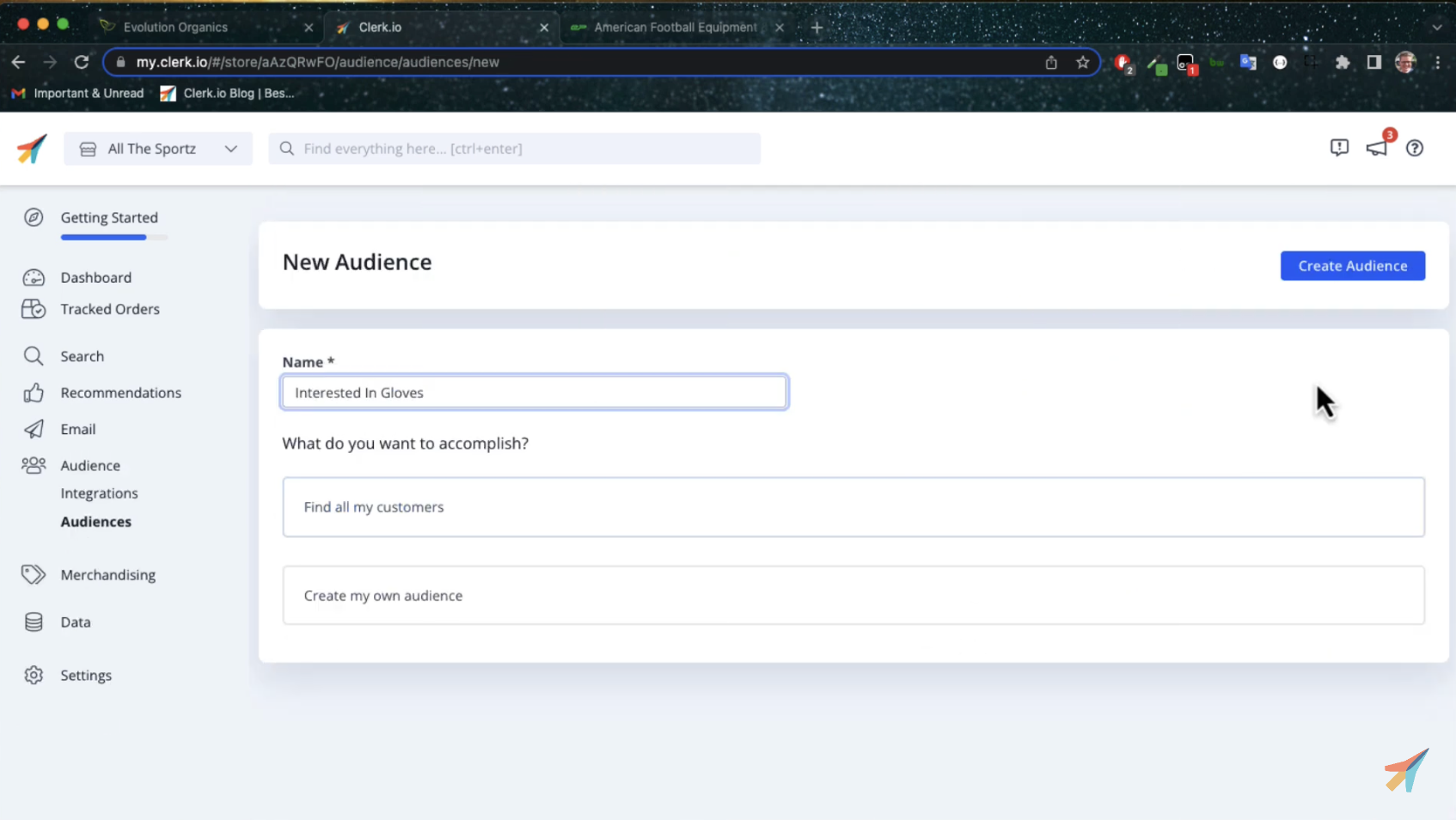Open Settings gear in sidebar
This screenshot has height=820, width=1456.
(85, 676)
